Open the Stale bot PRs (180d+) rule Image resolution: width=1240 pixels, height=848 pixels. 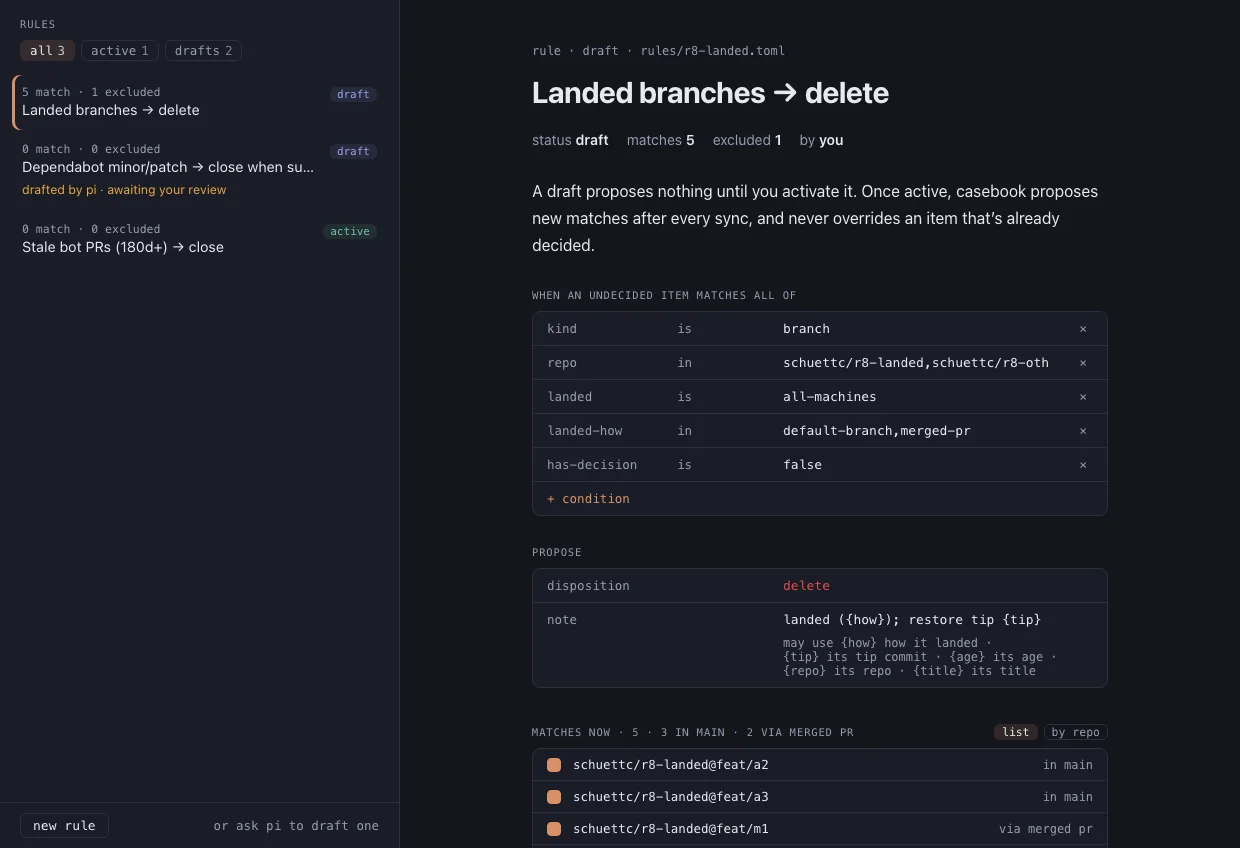click(x=199, y=239)
